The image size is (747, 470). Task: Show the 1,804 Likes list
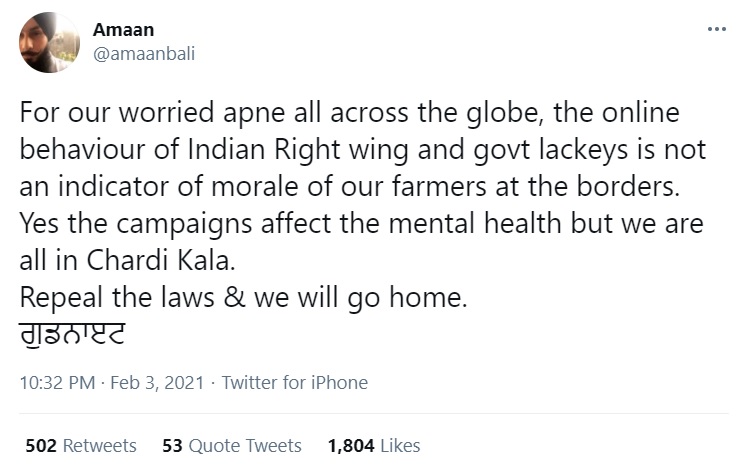[x=373, y=445]
